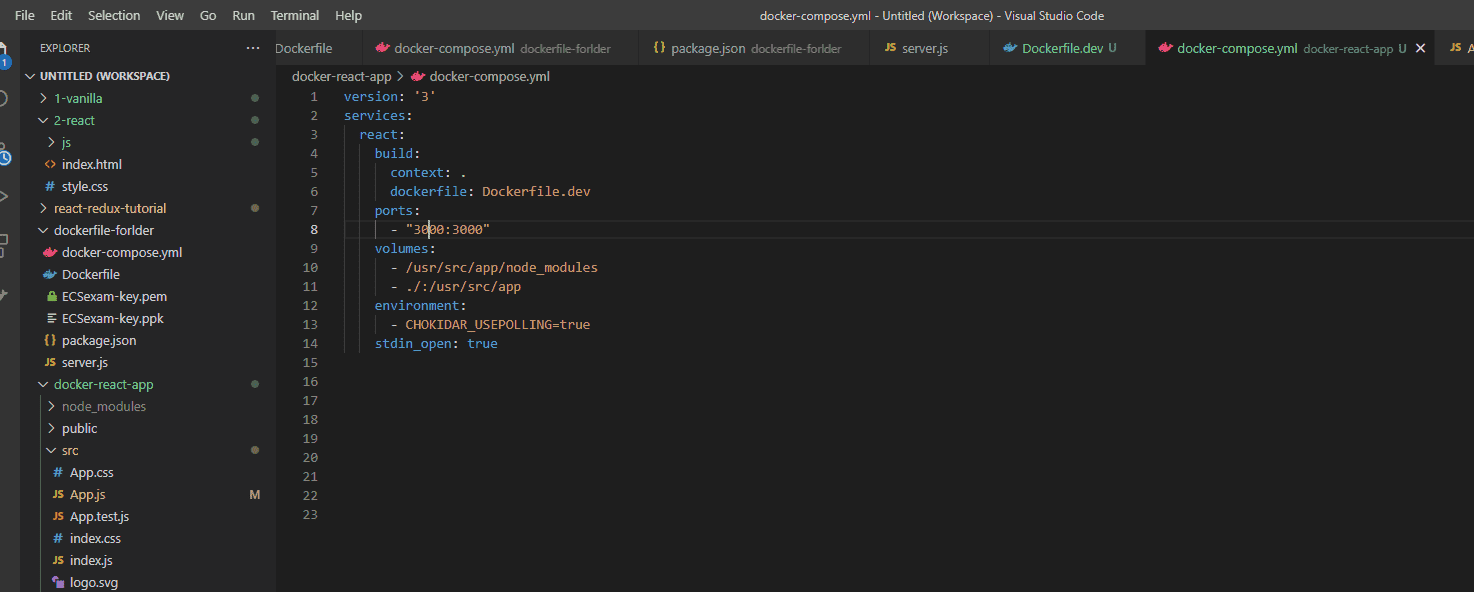Viewport: 1474px width, 592px height.
Task: Switch to the Dockerfile.dev tab
Action: coord(1061,48)
